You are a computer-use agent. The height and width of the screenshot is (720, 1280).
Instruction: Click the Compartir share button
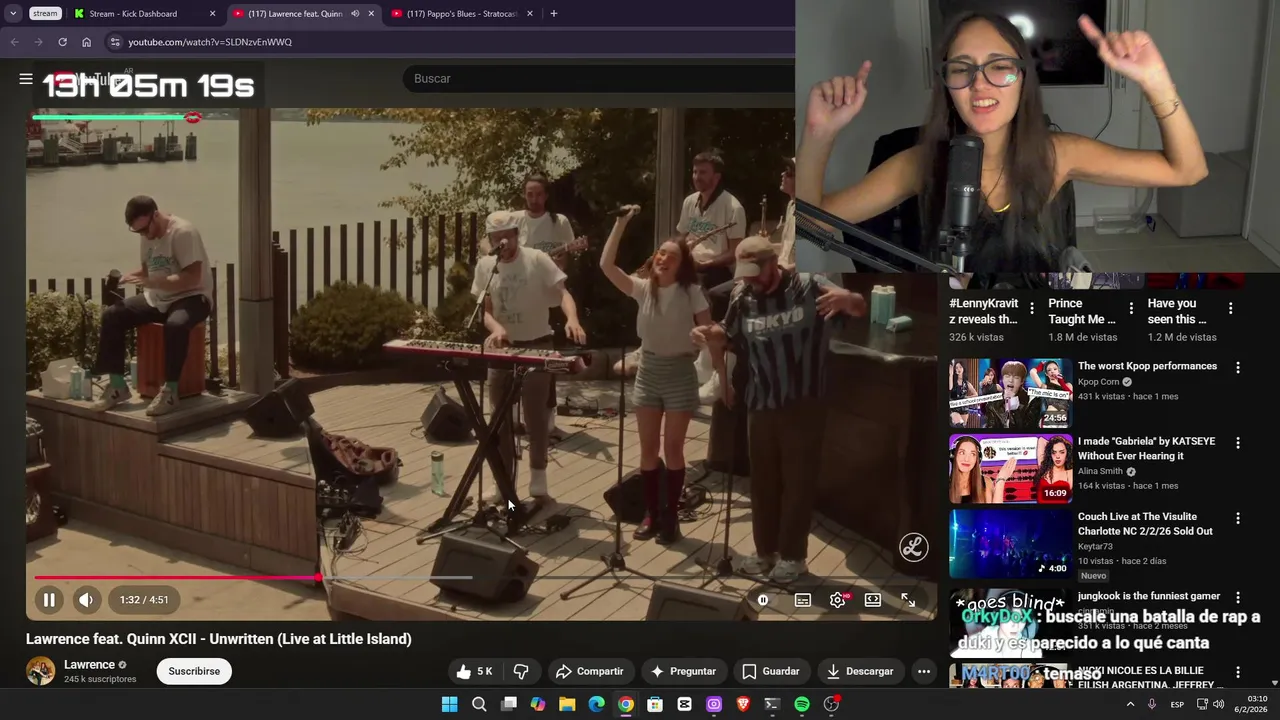(x=590, y=672)
